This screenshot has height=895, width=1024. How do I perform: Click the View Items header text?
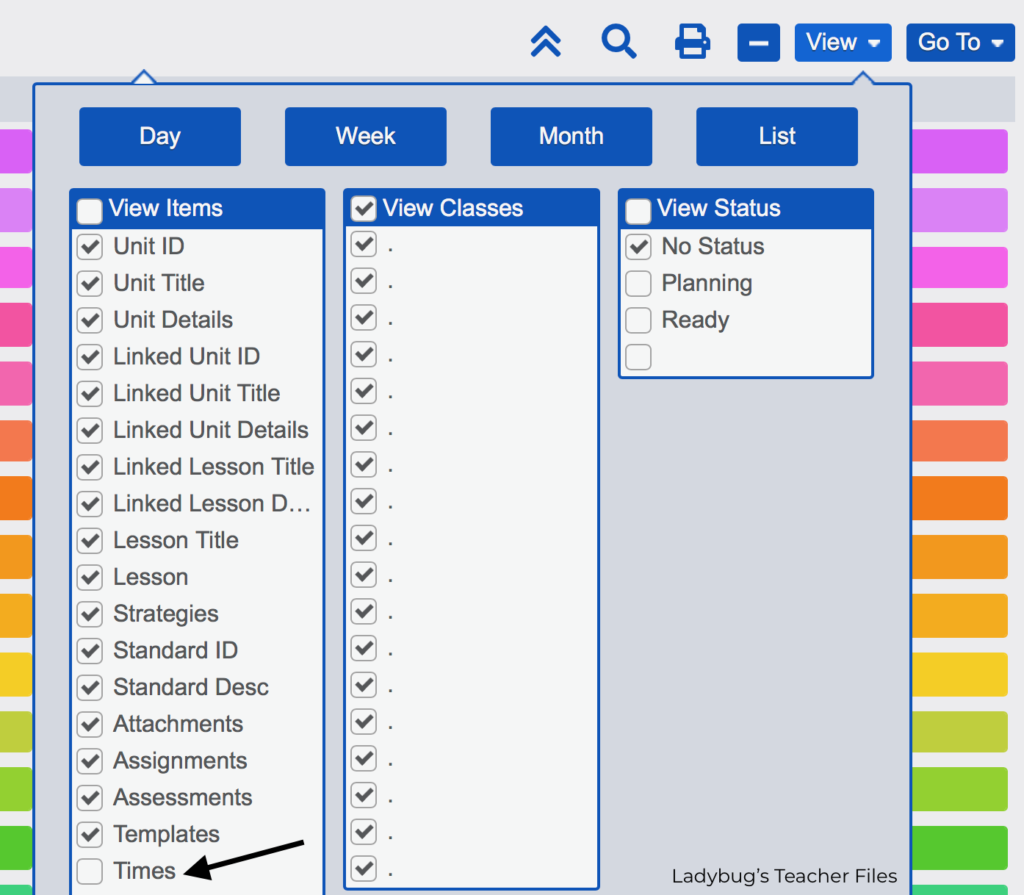coord(166,208)
